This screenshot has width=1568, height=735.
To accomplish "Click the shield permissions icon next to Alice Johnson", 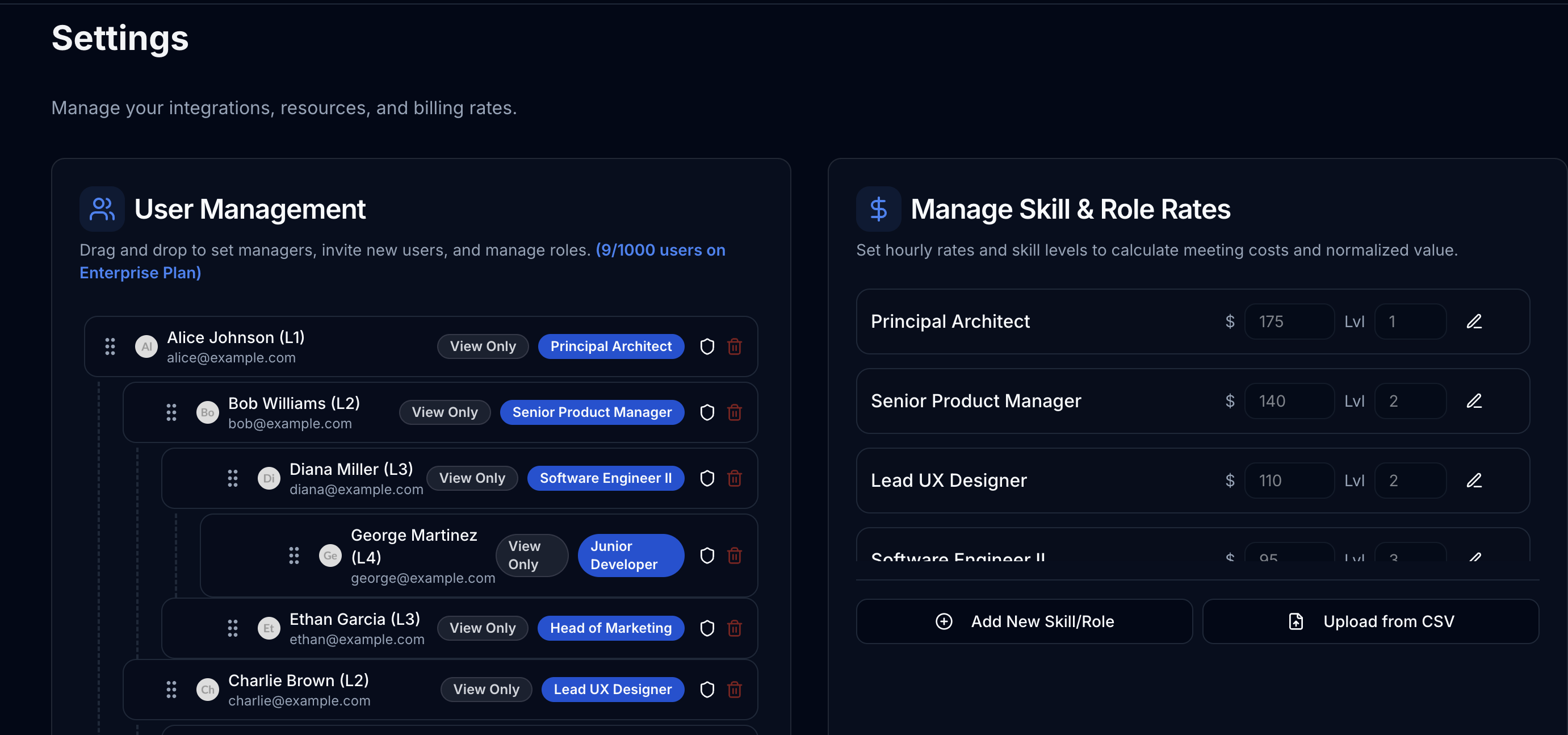I will (x=707, y=346).
